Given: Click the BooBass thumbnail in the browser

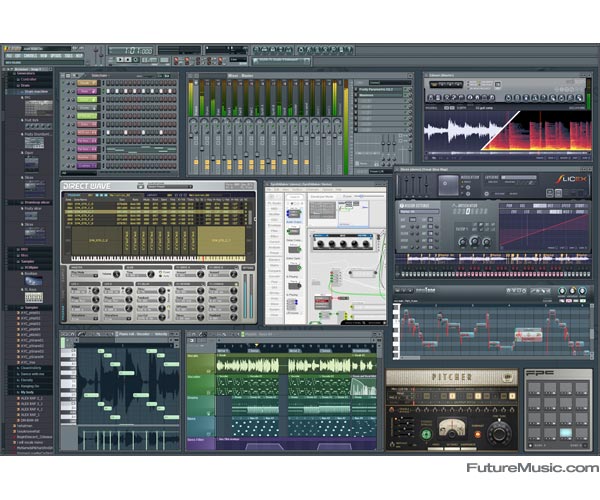Looking at the screenshot, I should coord(34,281).
